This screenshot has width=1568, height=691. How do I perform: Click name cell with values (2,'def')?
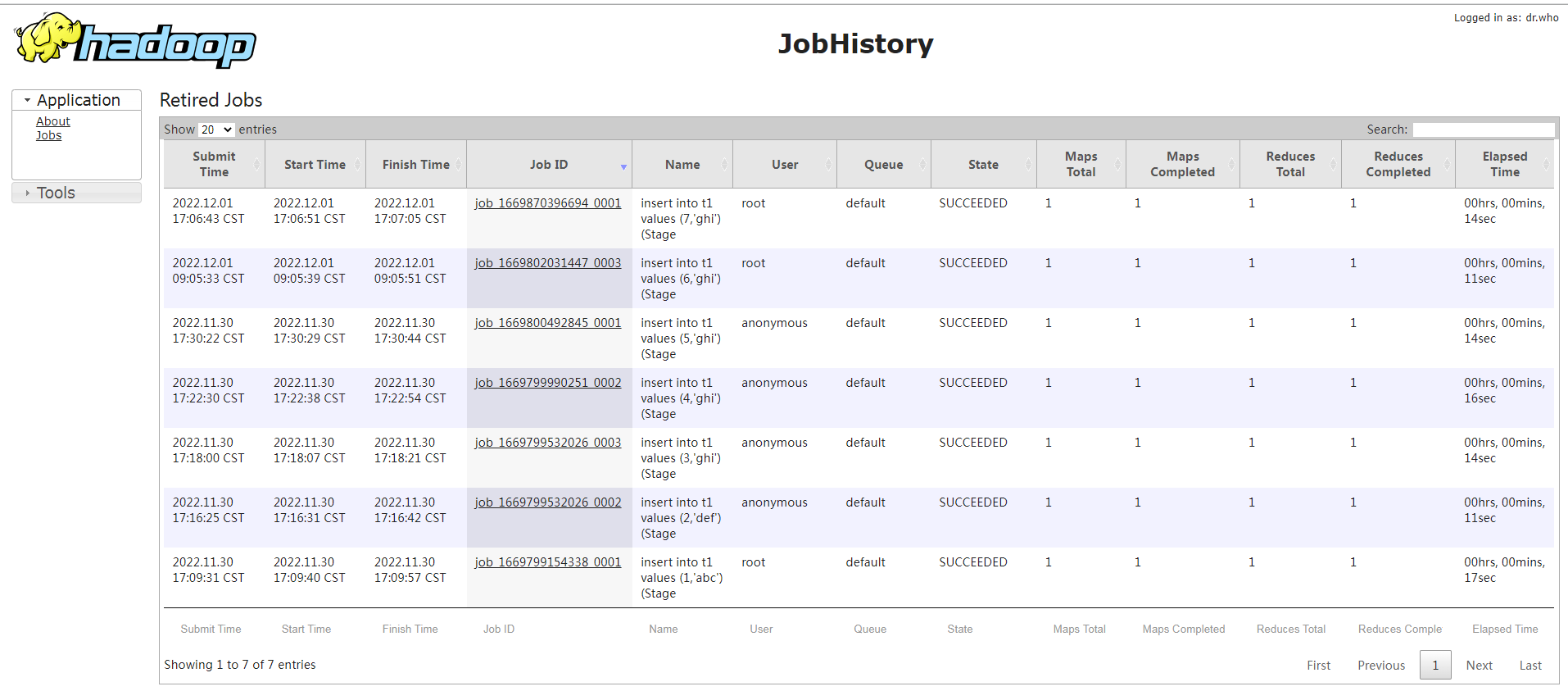pyautogui.click(x=681, y=518)
